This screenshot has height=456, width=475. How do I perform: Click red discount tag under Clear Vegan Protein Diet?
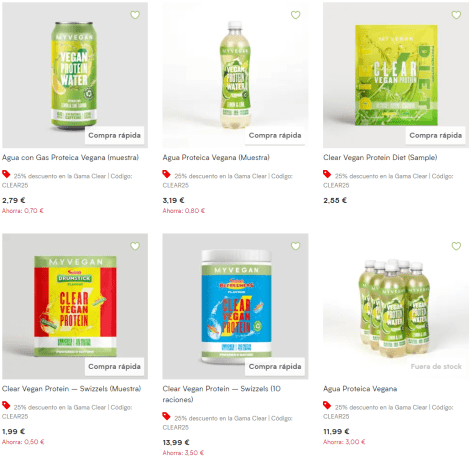click(x=327, y=174)
